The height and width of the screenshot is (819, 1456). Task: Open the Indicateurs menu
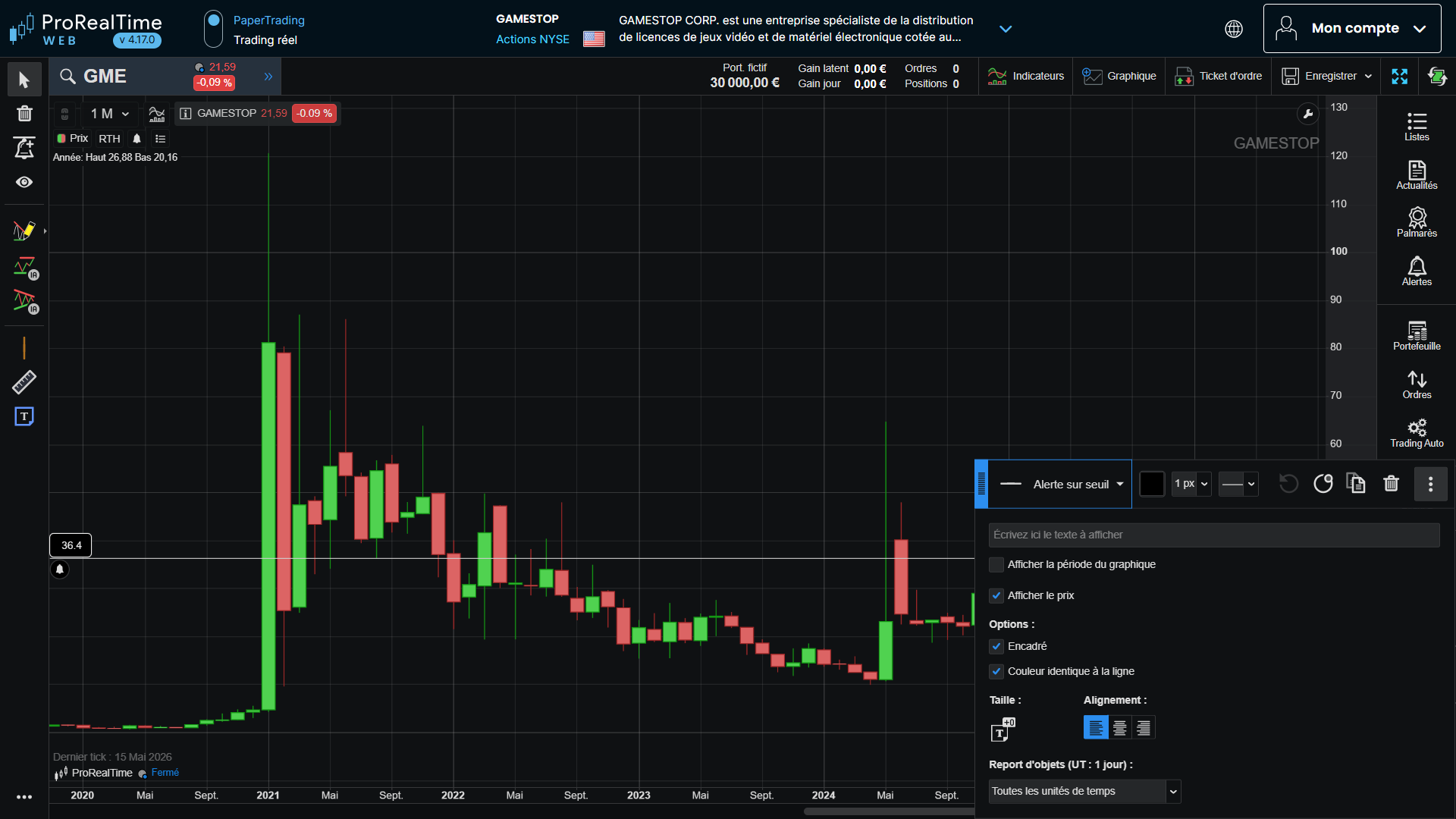(x=1026, y=76)
